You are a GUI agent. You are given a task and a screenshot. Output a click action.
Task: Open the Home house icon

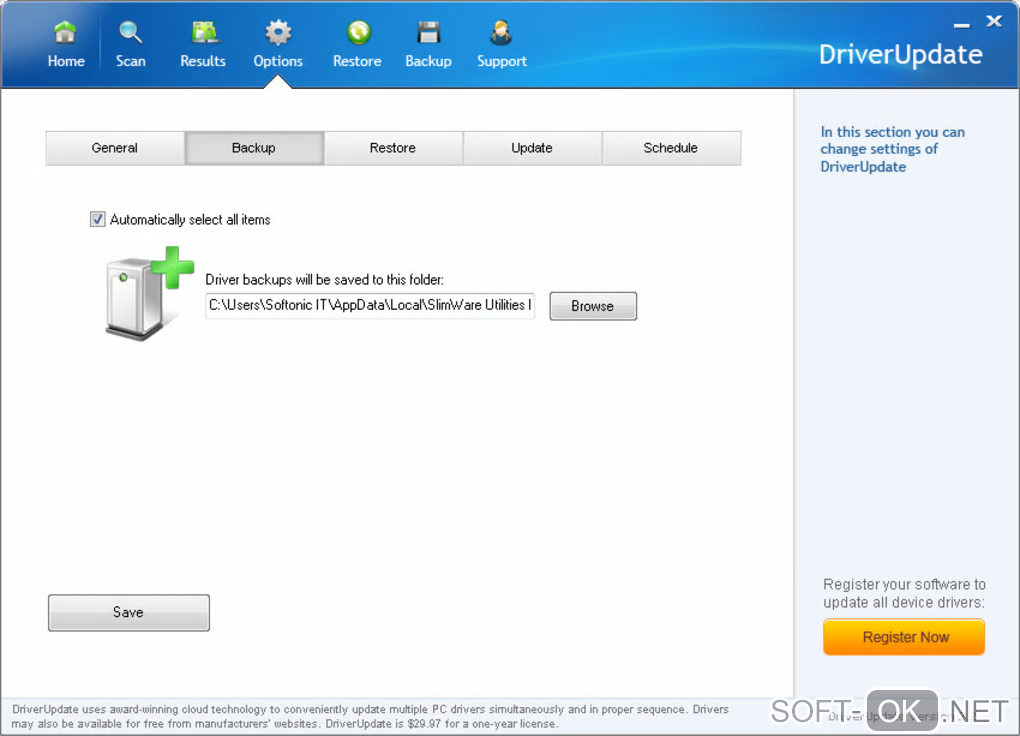pos(65,33)
